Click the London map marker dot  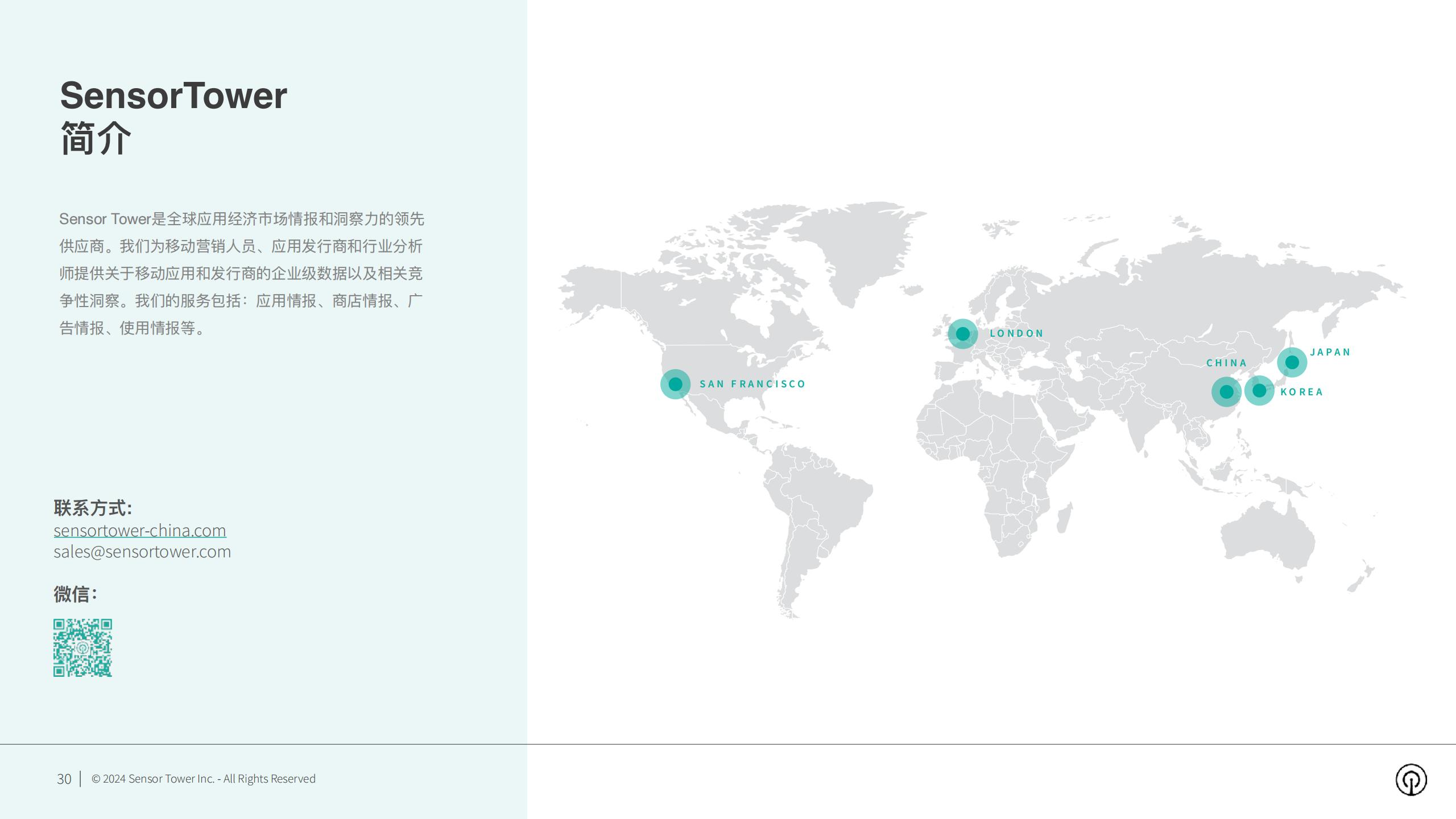point(962,334)
